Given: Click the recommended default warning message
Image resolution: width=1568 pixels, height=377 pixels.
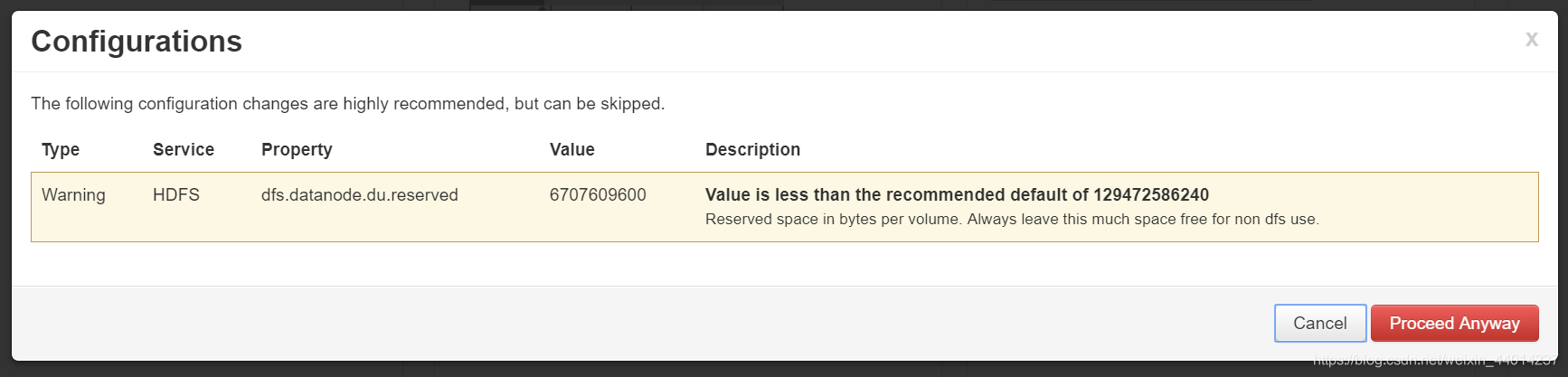Looking at the screenshot, I should [957, 195].
